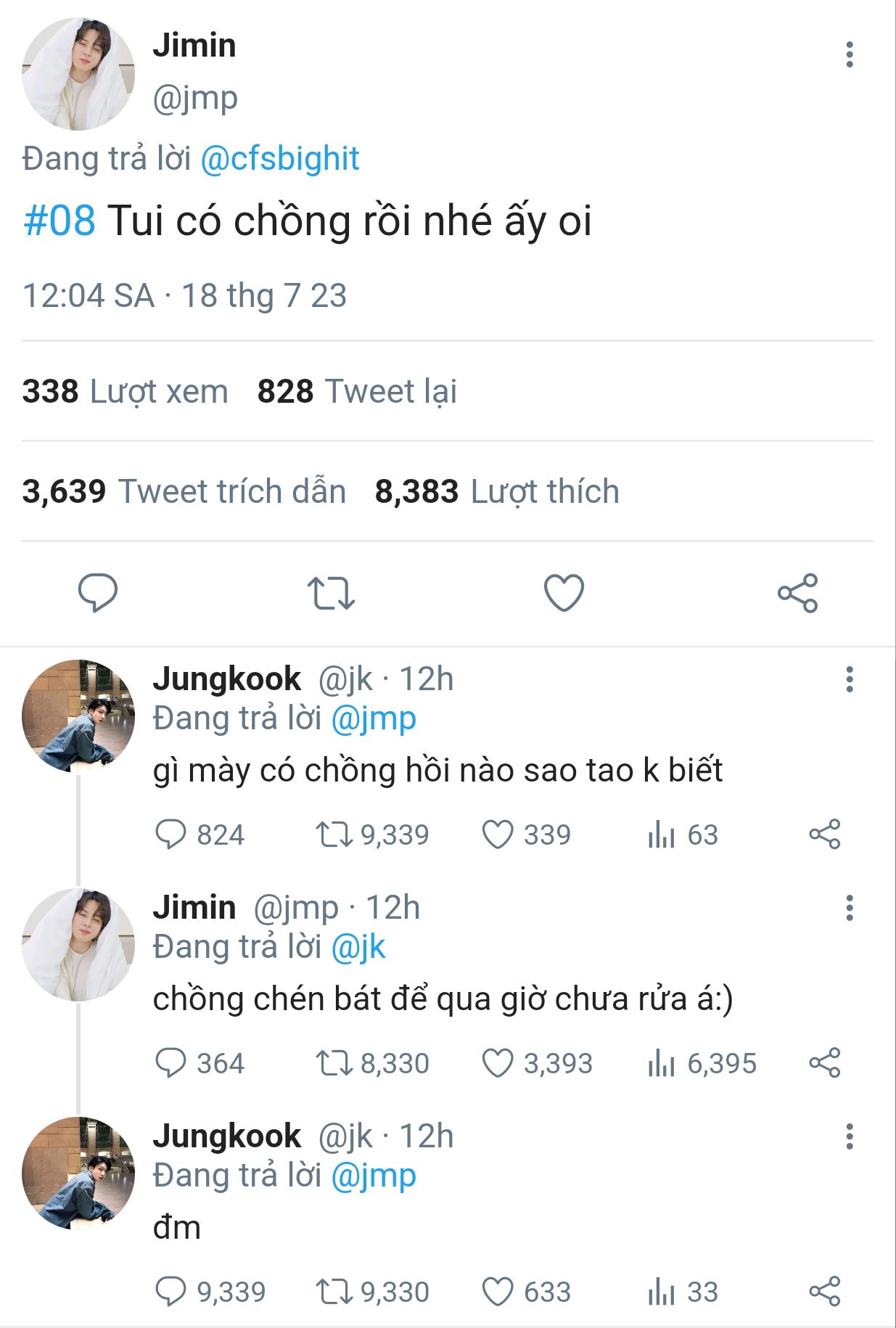The height and width of the screenshot is (1328, 896).
Task: View analytics for Jimin's reply showing 6,395
Action: (x=662, y=1063)
